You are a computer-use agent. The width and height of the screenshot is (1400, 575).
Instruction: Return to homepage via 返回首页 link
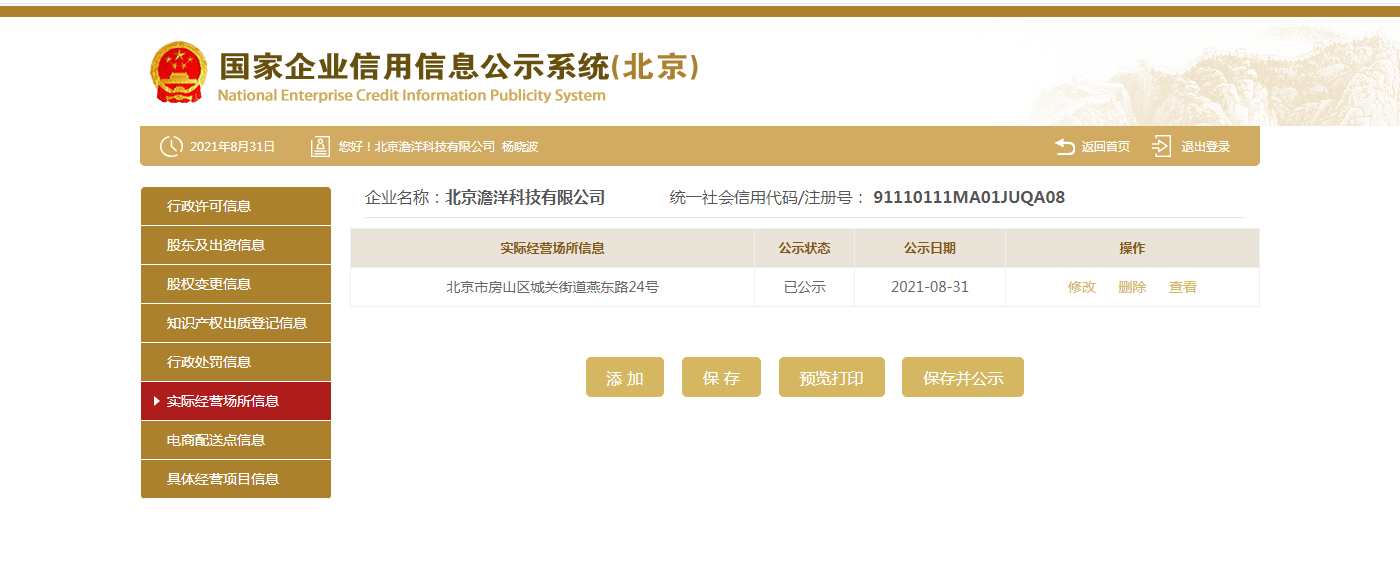1105,146
